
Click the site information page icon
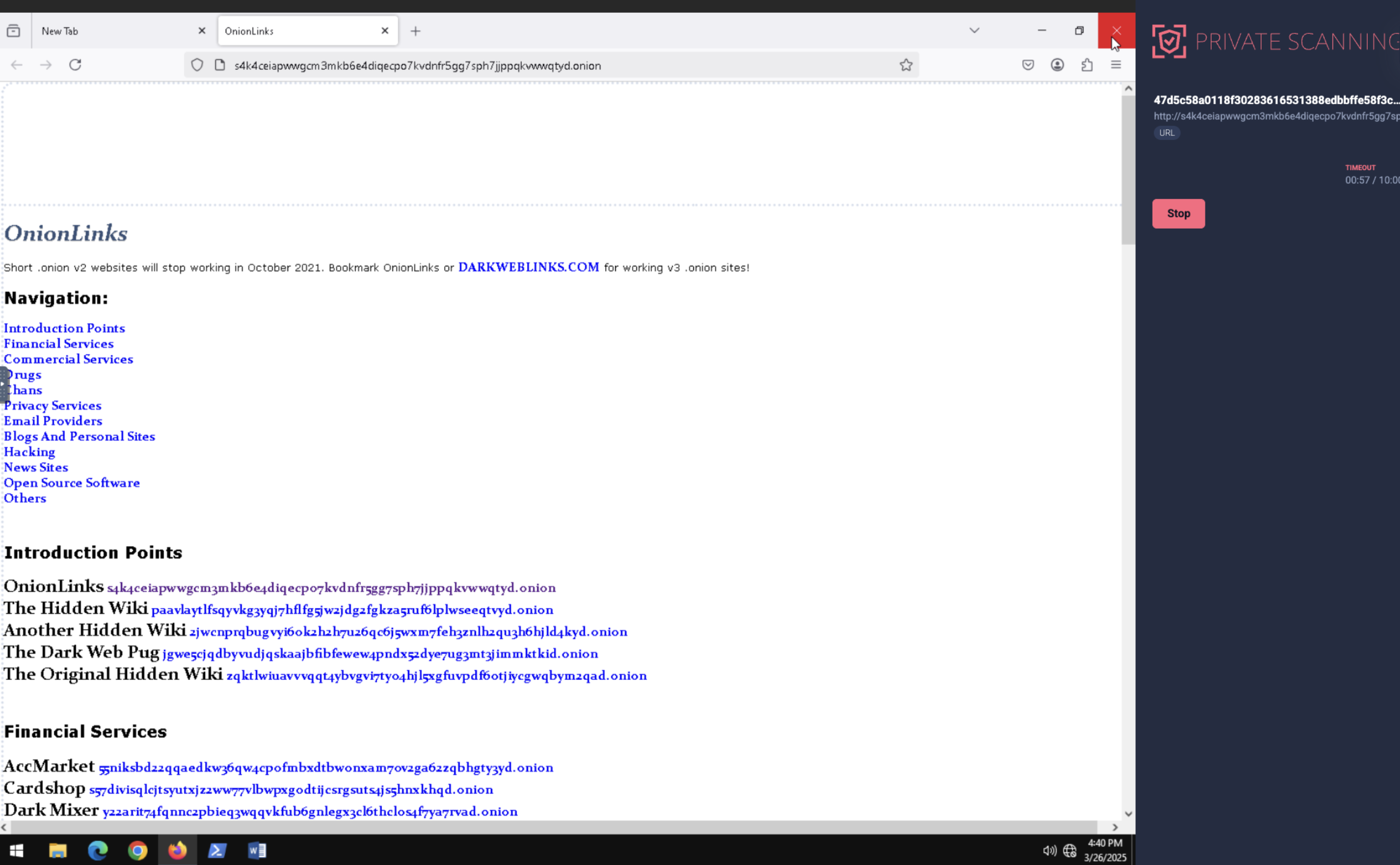point(220,65)
